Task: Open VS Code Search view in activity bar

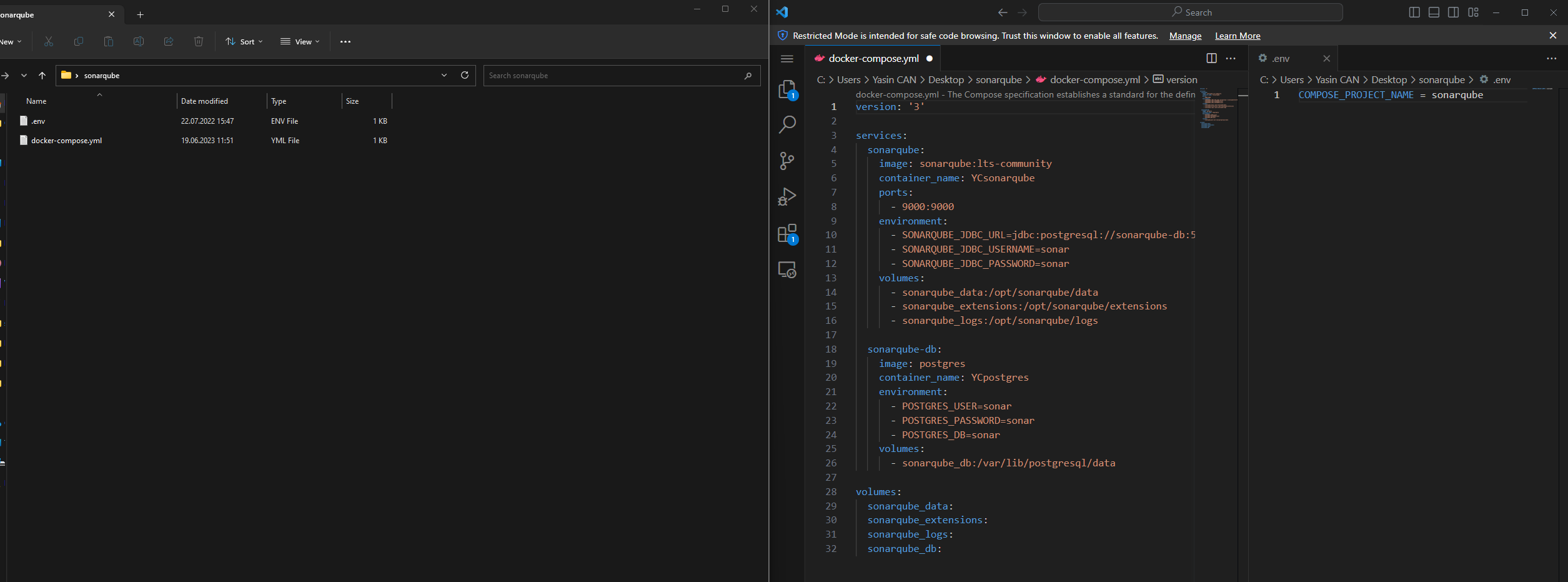Action: click(x=787, y=124)
